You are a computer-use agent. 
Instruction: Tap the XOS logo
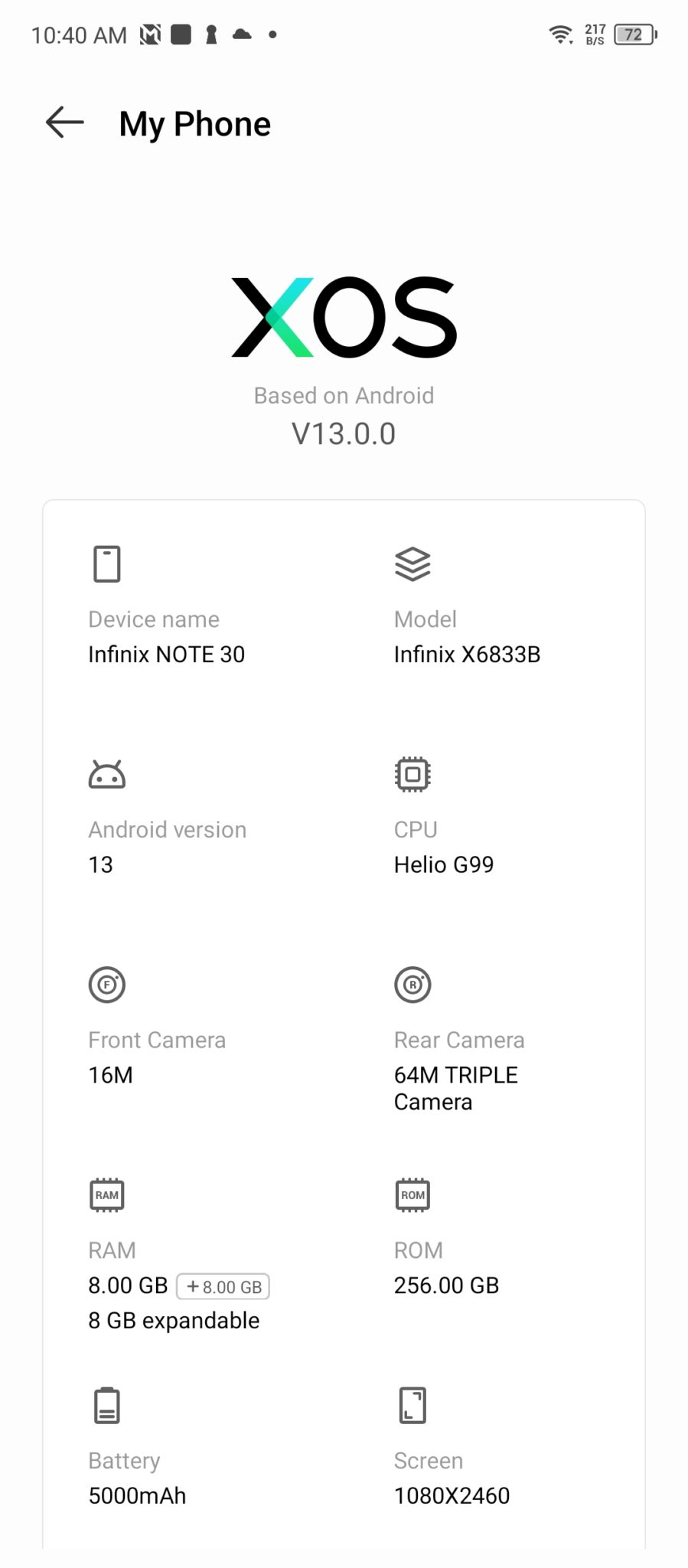(344, 317)
